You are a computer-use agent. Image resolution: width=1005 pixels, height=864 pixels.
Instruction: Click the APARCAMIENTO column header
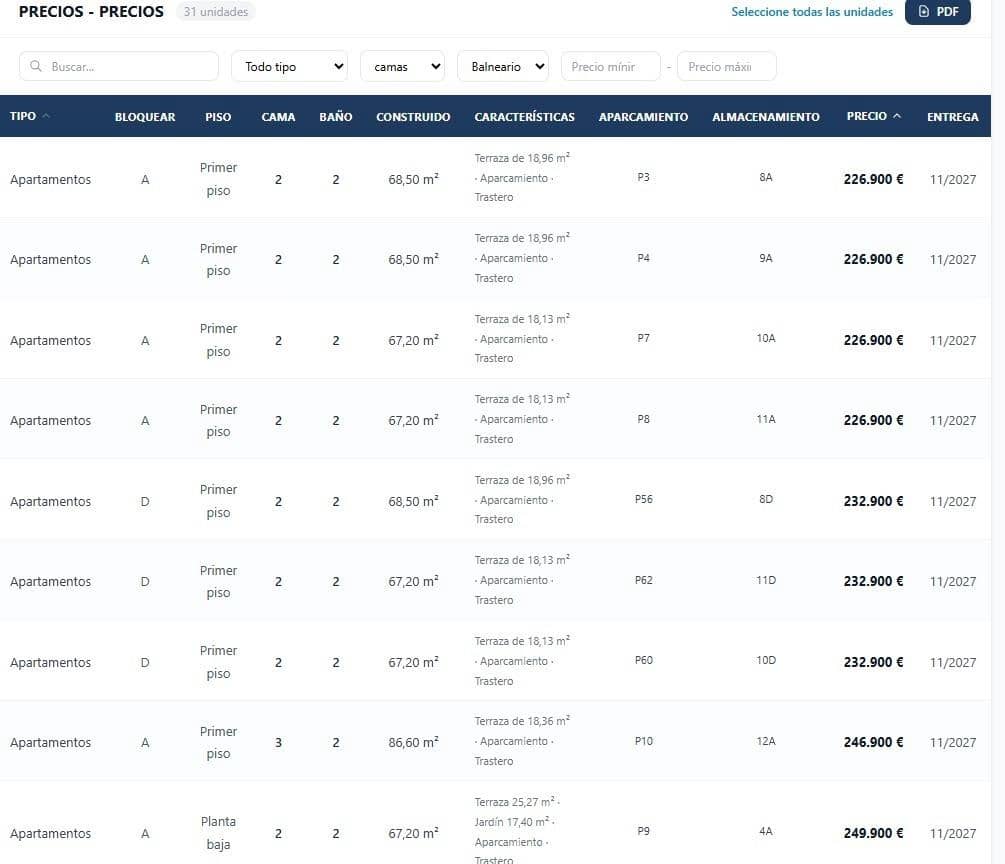tap(643, 117)
